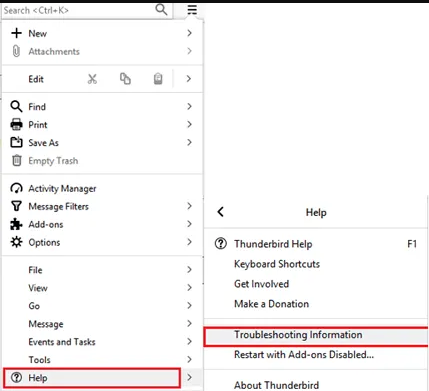Click the plus icon beside New
Viewport: 429px width, 391px height.
point(16,33)
